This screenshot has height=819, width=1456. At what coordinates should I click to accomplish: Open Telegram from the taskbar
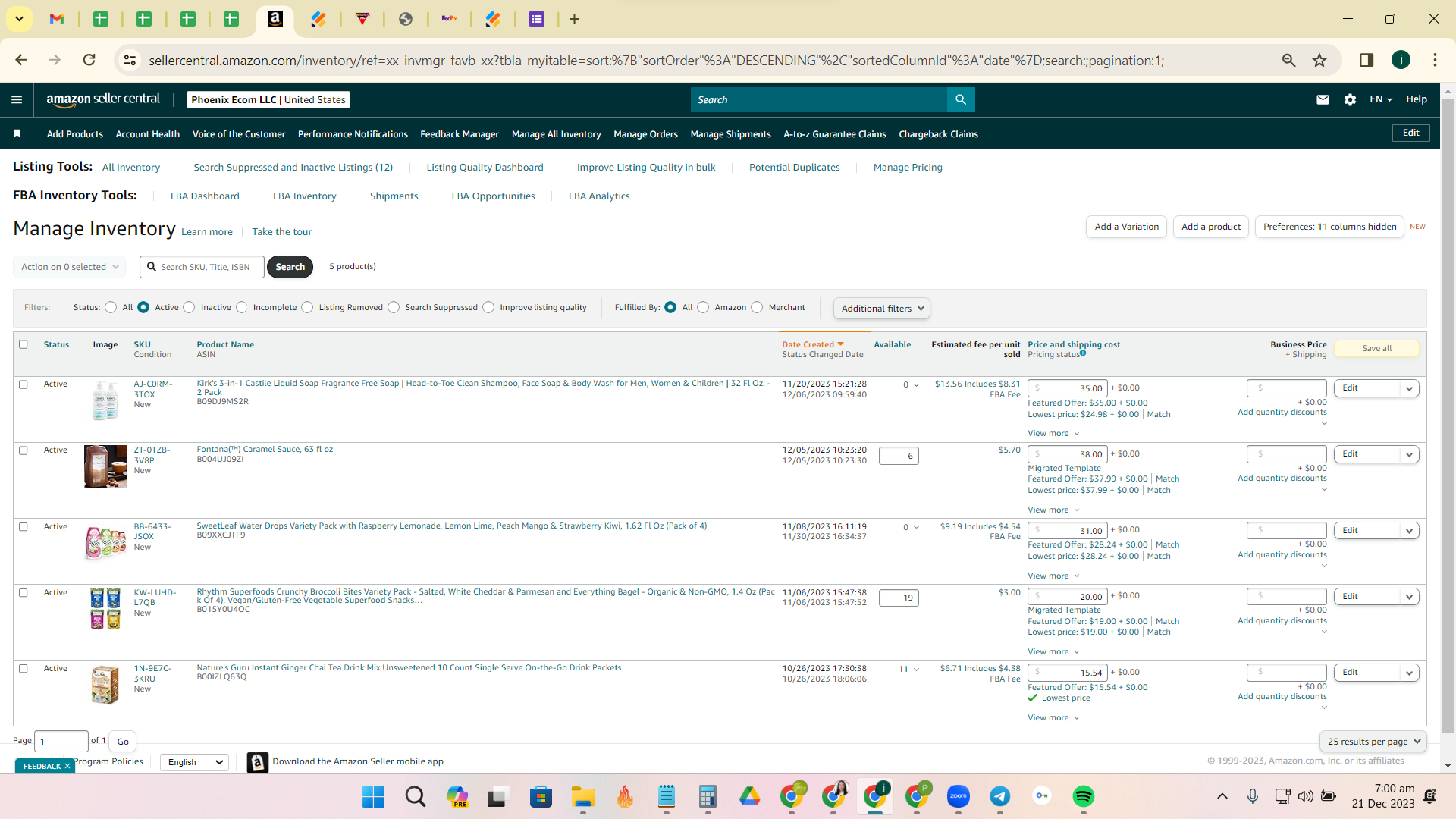coord(999,796)
